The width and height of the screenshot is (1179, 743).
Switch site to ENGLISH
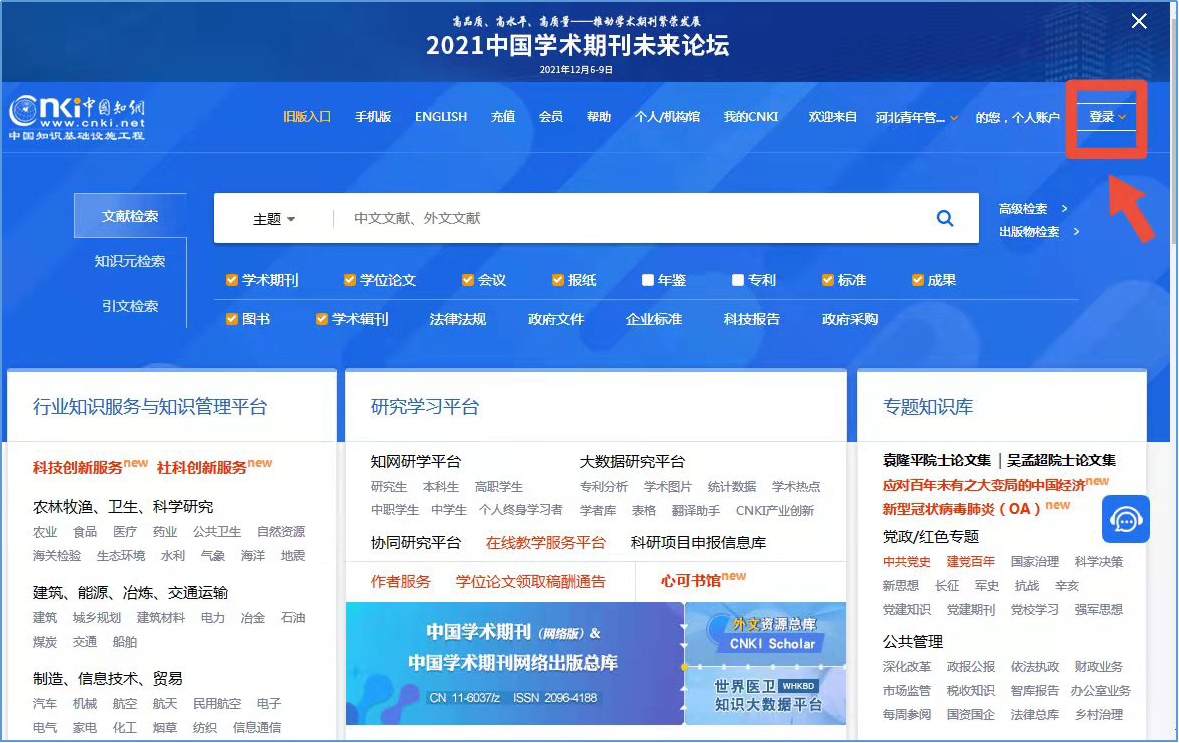pyautogui.click(x=441, y=117)
